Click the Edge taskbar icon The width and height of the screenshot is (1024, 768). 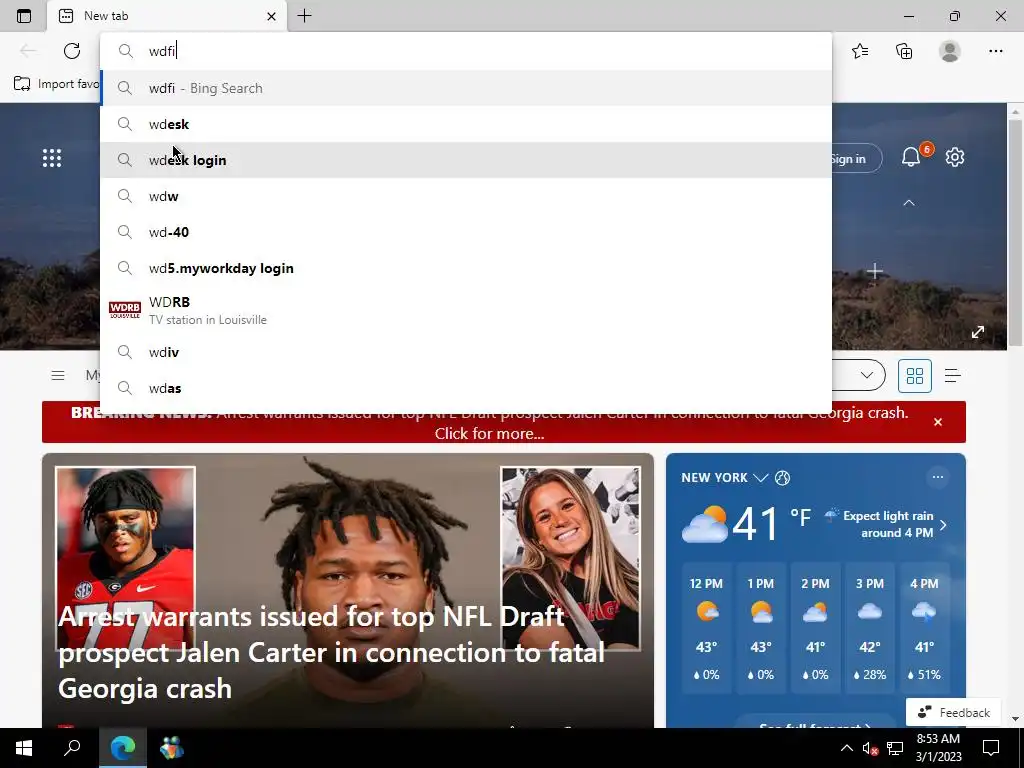(123, 748)
